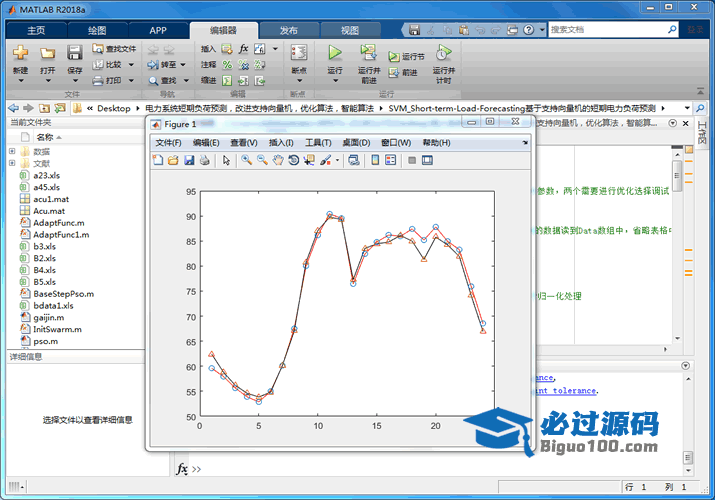715x500 pixels.
Task: Toggle the Rotate 3D tool in Figure 1
Action: (x=293, y=160)
